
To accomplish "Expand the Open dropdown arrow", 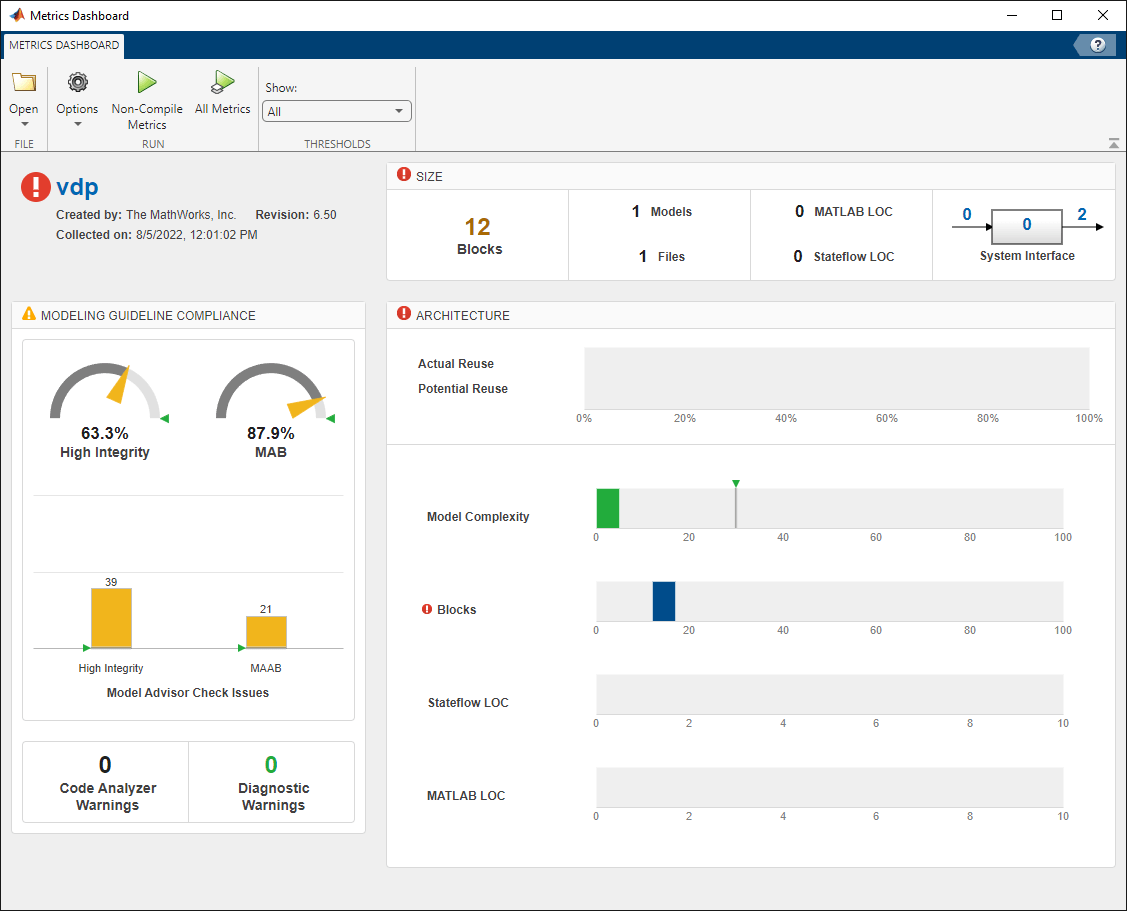I will click(x=24, y=125).
